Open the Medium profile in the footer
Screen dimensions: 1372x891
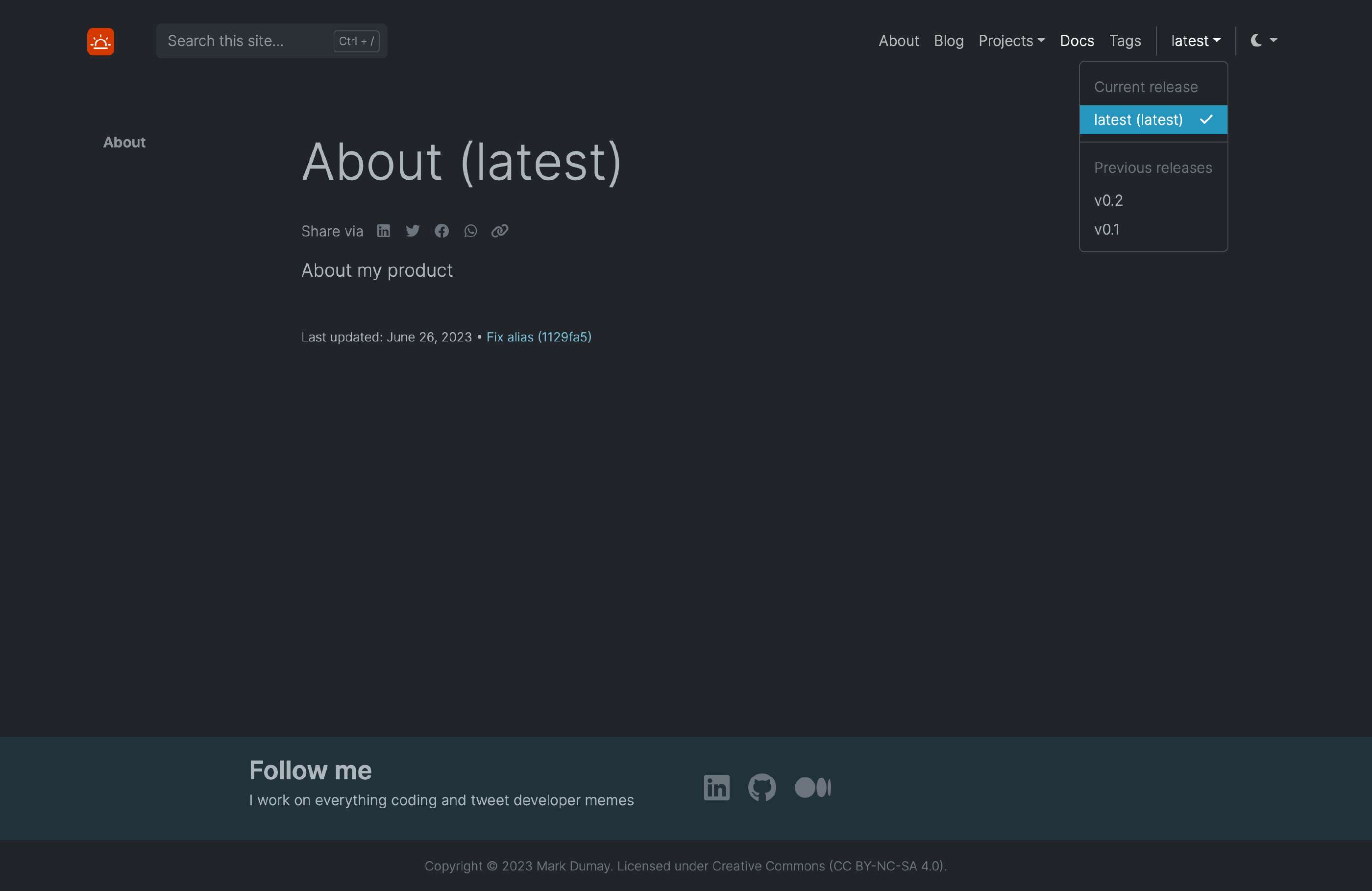(812, 787)
